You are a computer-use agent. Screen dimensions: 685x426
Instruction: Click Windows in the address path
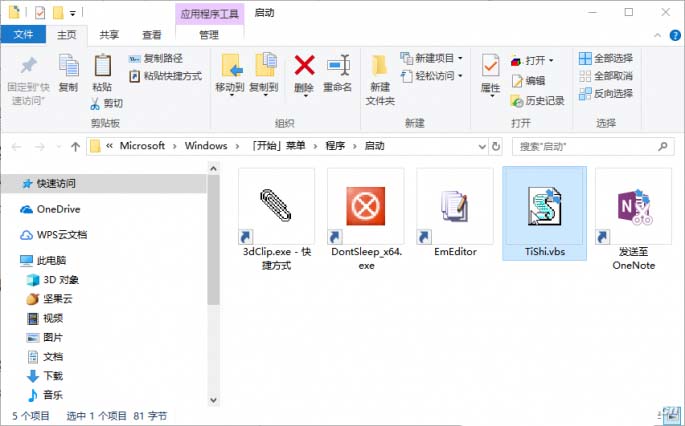point(206,146)
